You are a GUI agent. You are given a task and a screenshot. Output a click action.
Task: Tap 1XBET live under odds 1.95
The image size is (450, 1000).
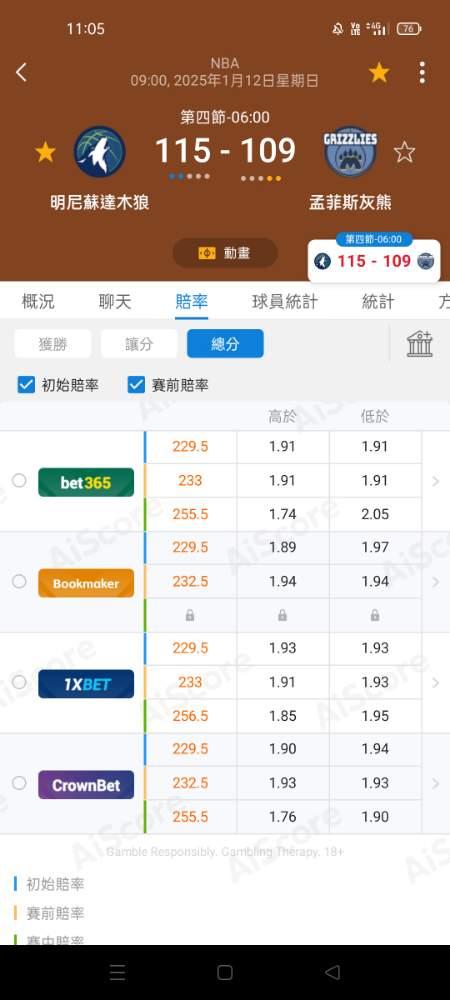click(x=375, y=716)
